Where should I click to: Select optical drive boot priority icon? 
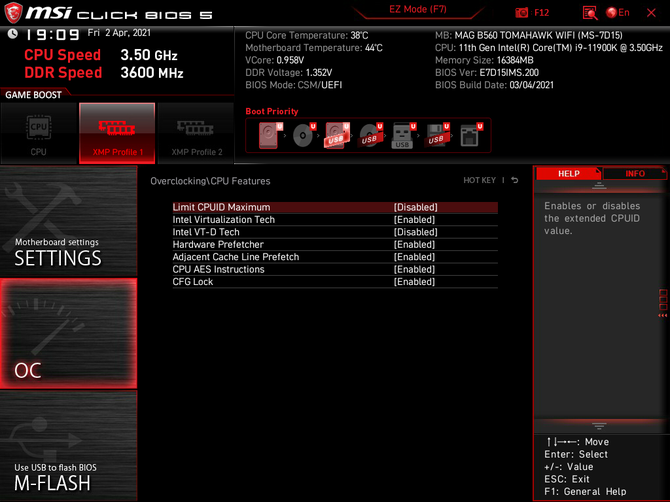304,135
